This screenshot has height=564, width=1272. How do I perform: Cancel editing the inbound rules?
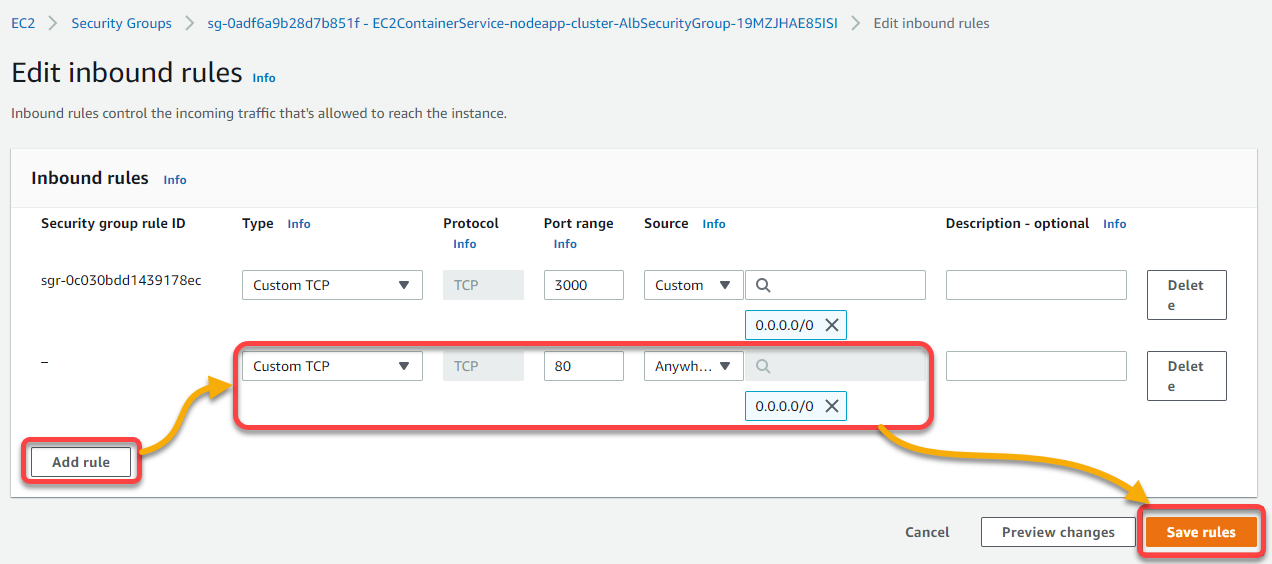tap(927, 532)
